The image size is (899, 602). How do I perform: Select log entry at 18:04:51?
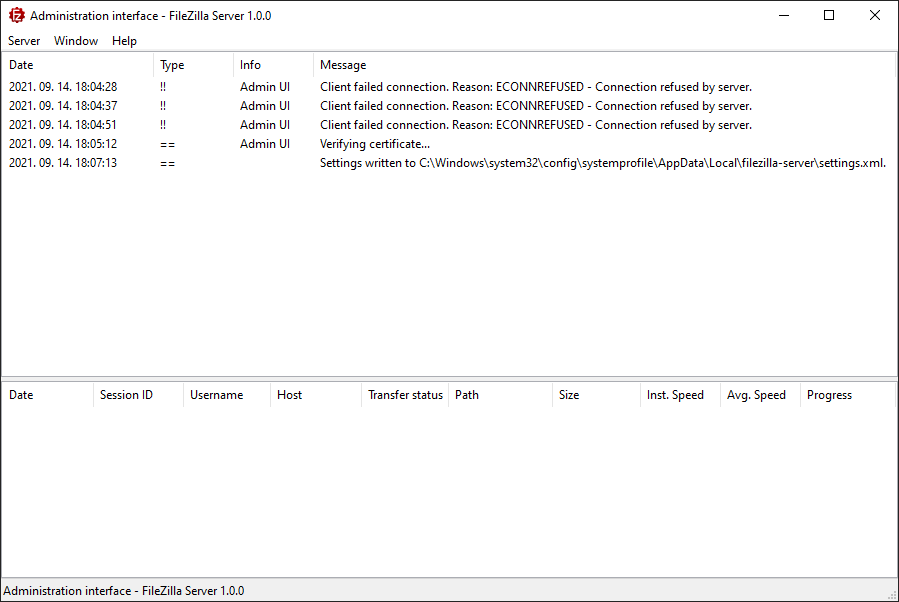point(449,124)
